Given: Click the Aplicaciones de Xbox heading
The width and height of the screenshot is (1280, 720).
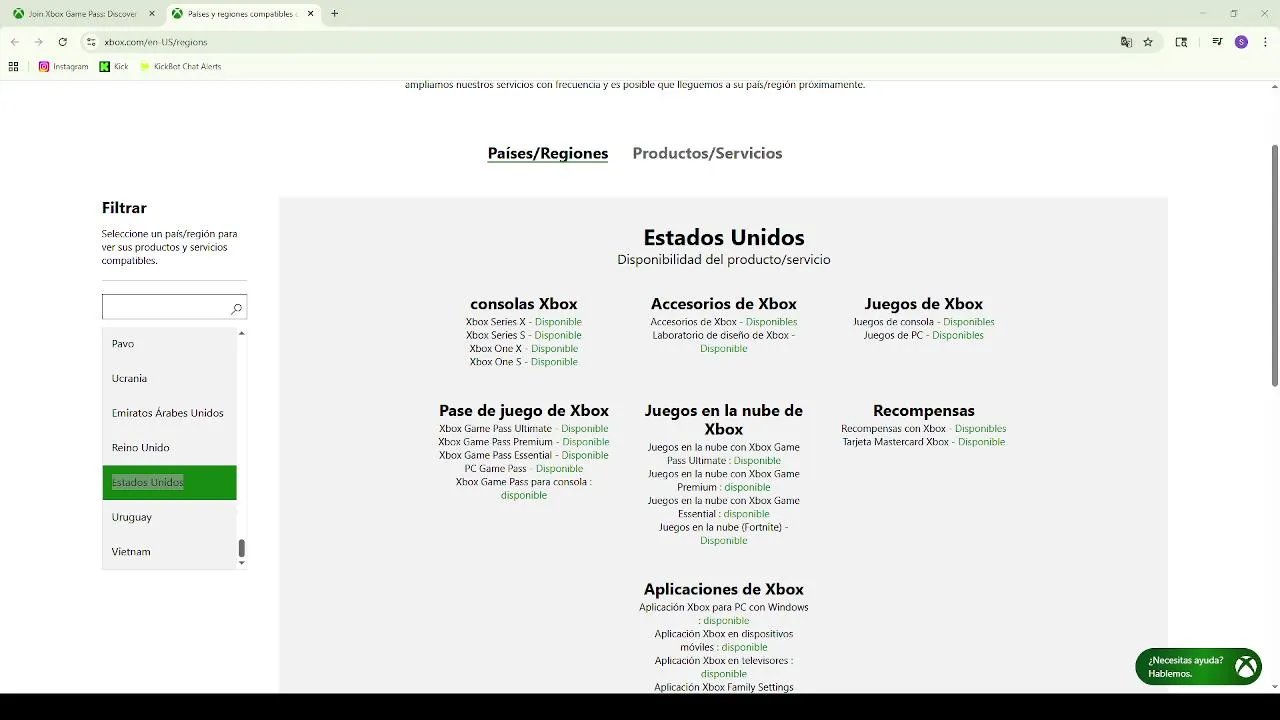Looking at the screenshot, I should (x=724, y=589).
